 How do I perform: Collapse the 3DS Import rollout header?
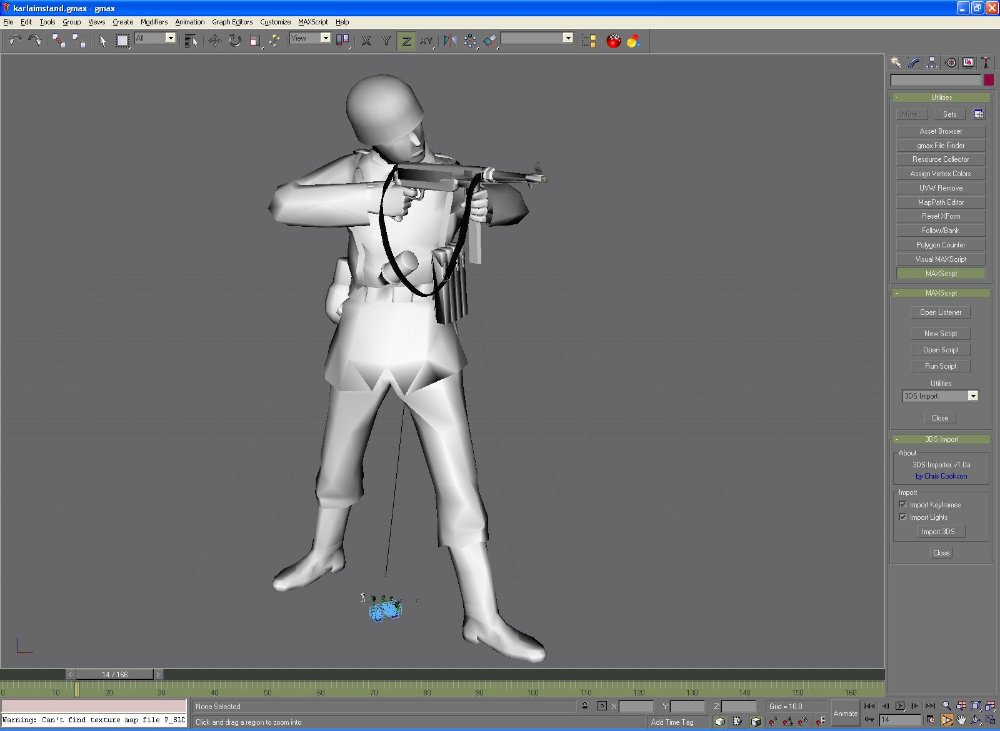pyautogui.click(x=940, y=439)
